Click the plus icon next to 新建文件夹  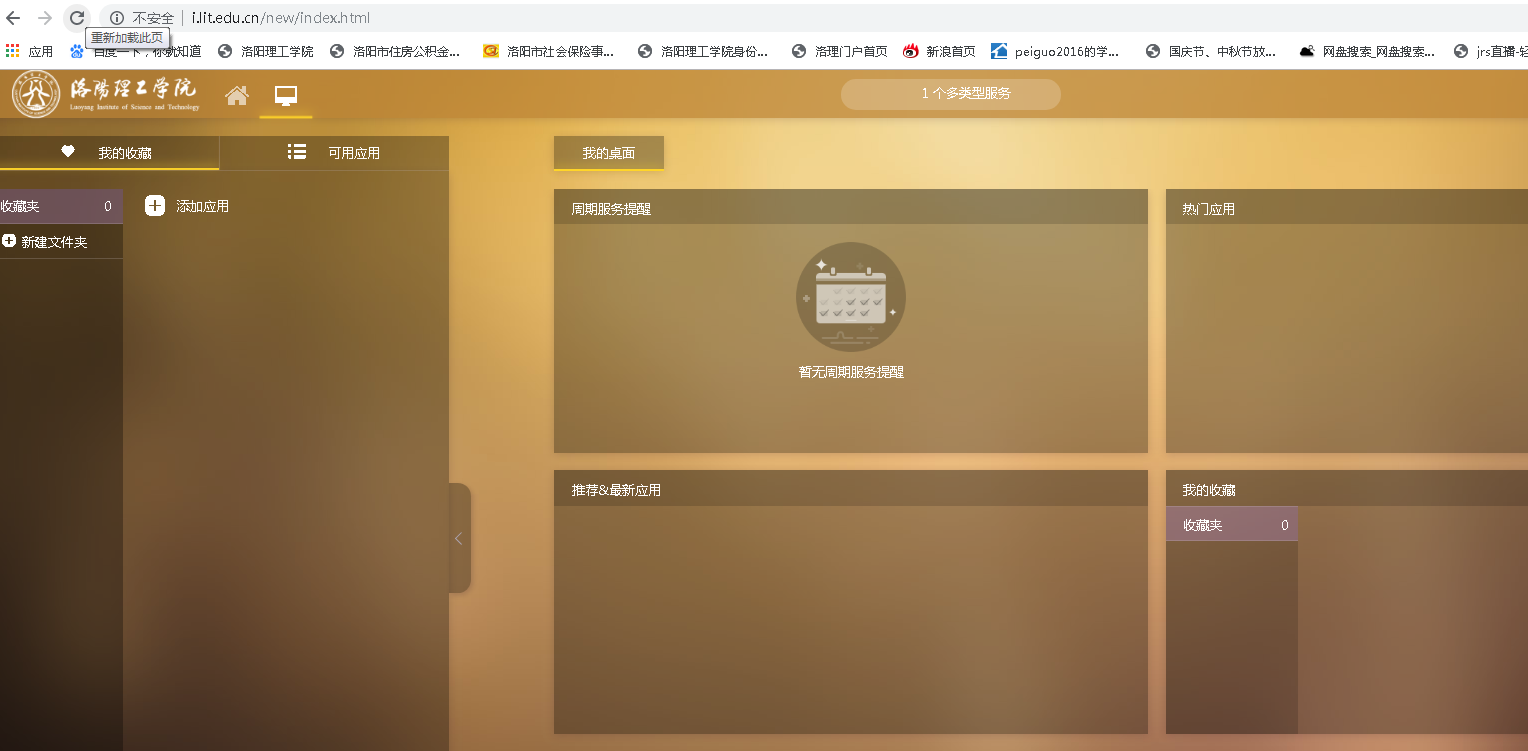(x=9, y=241)
